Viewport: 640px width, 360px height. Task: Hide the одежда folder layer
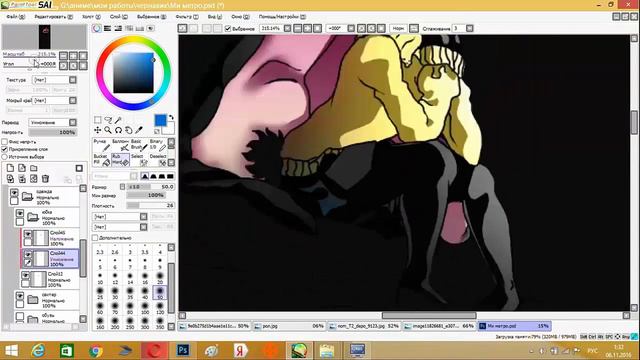point(14,192)
